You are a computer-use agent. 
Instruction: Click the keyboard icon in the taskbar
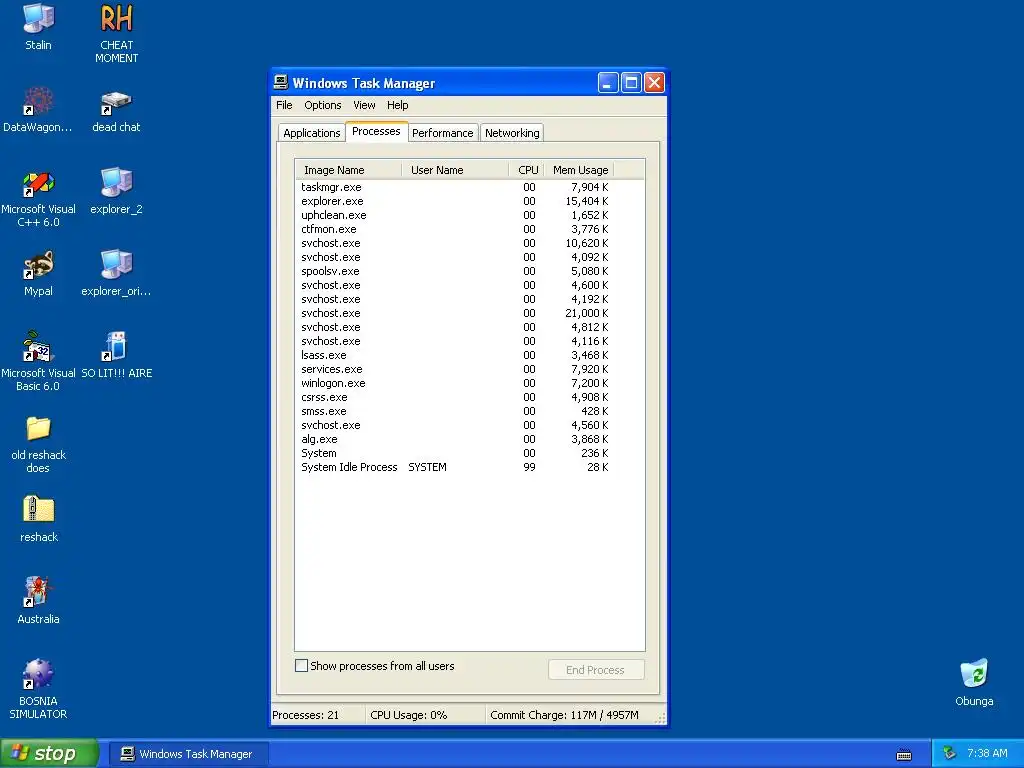coord(904,754)
